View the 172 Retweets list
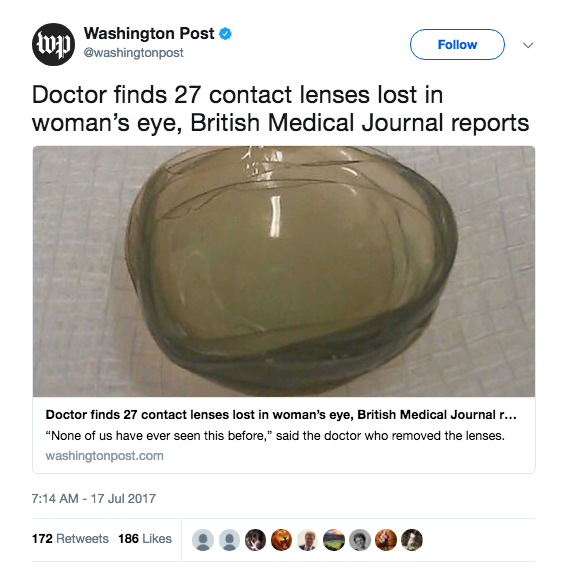Screen dimensions: 568x574 pos(70,538)
